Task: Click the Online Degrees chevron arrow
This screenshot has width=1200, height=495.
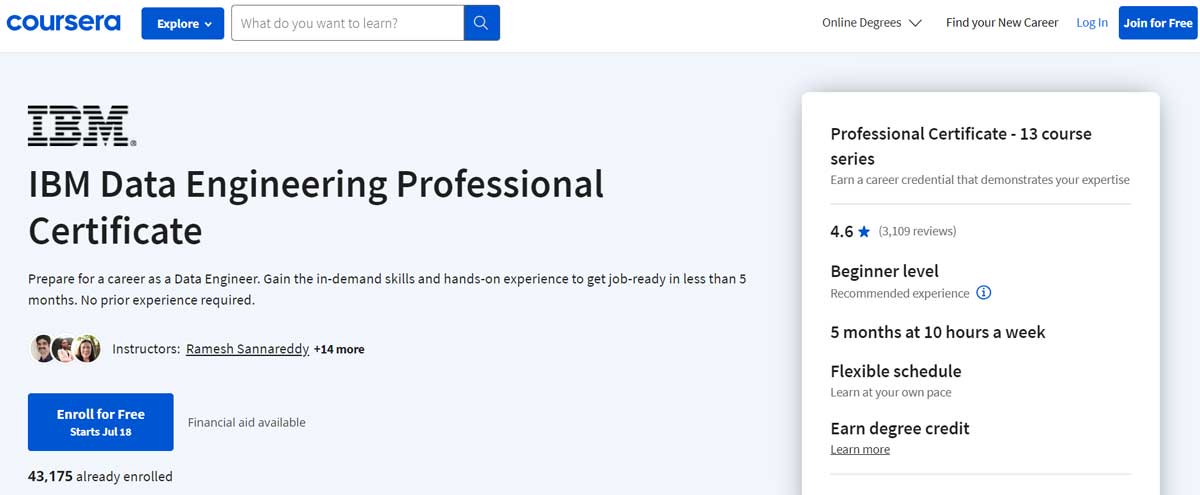Action: pos(914,23)
